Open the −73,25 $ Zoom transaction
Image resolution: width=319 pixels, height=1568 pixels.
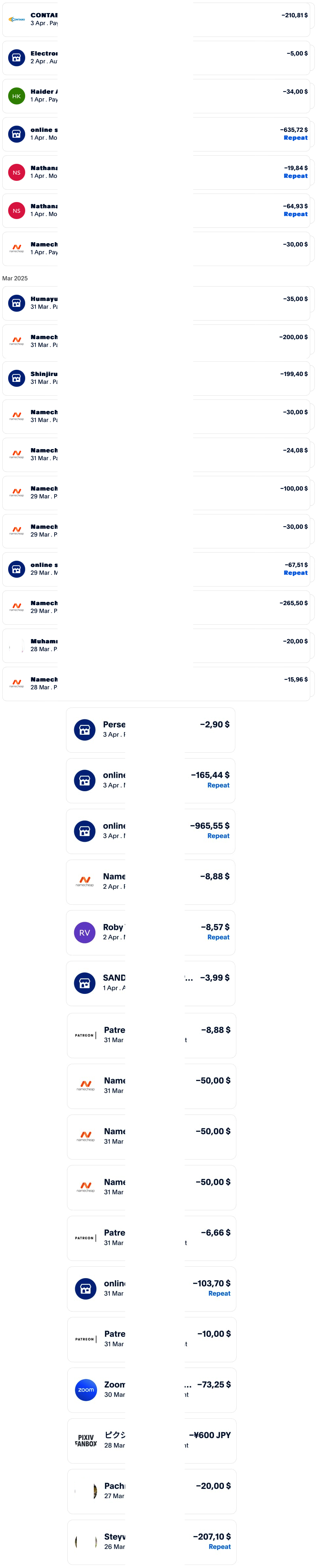click(x=152, y=1390)
